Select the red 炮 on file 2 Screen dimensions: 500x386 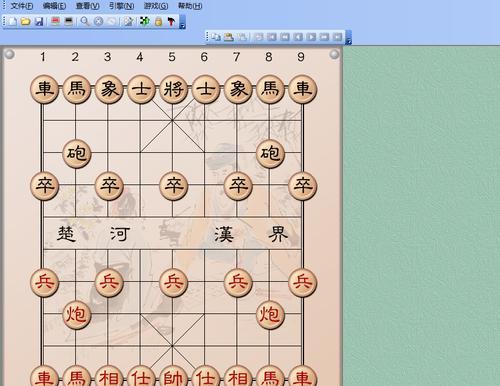pos(76,315)
